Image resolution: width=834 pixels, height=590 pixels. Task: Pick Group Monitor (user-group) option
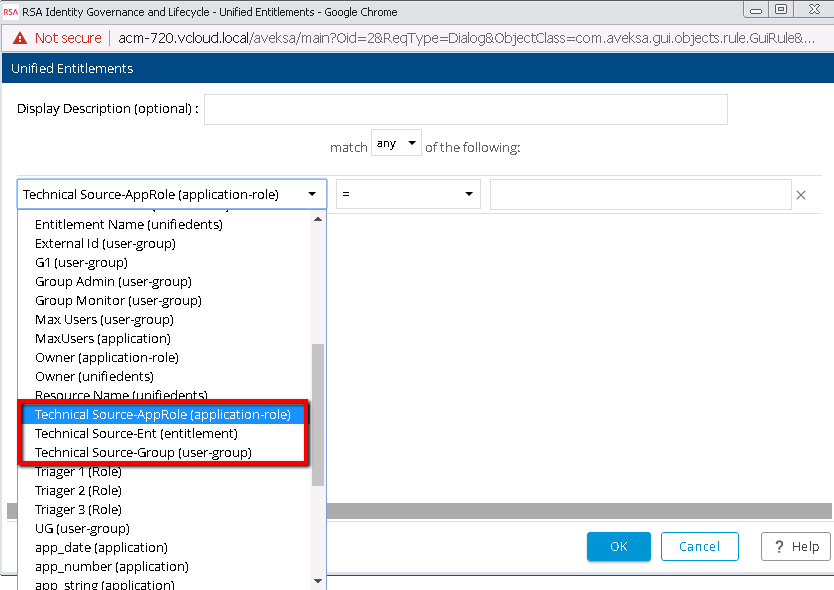(118, 301)
